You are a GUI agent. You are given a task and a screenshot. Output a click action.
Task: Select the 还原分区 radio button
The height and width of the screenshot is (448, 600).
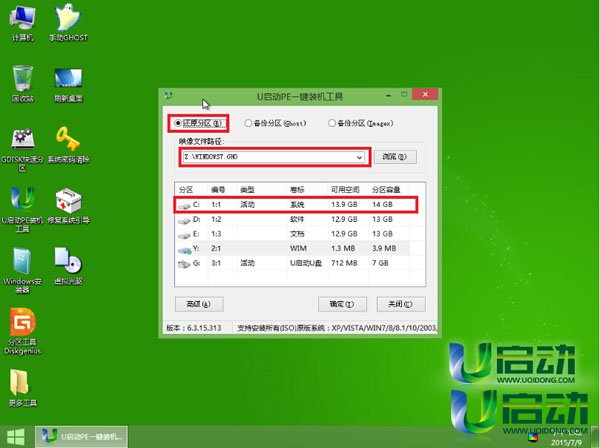click(x=198, y=123)
